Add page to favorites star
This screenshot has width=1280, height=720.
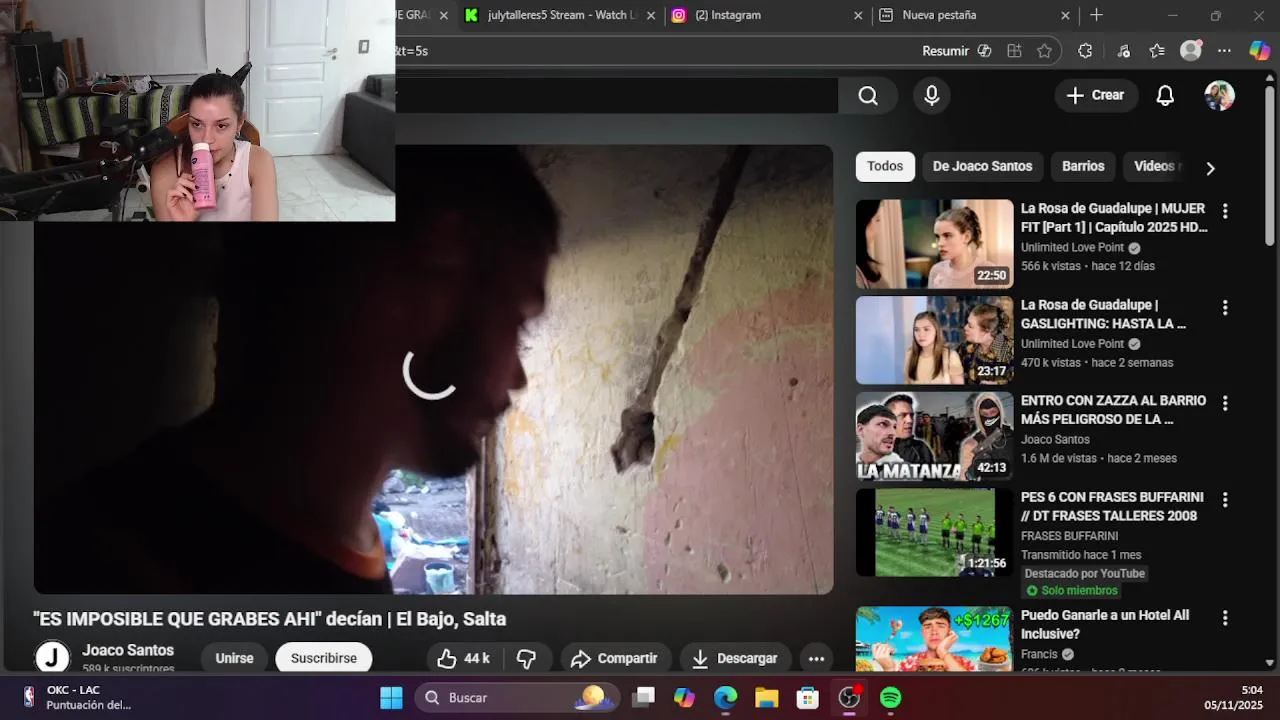point(1045,51)
